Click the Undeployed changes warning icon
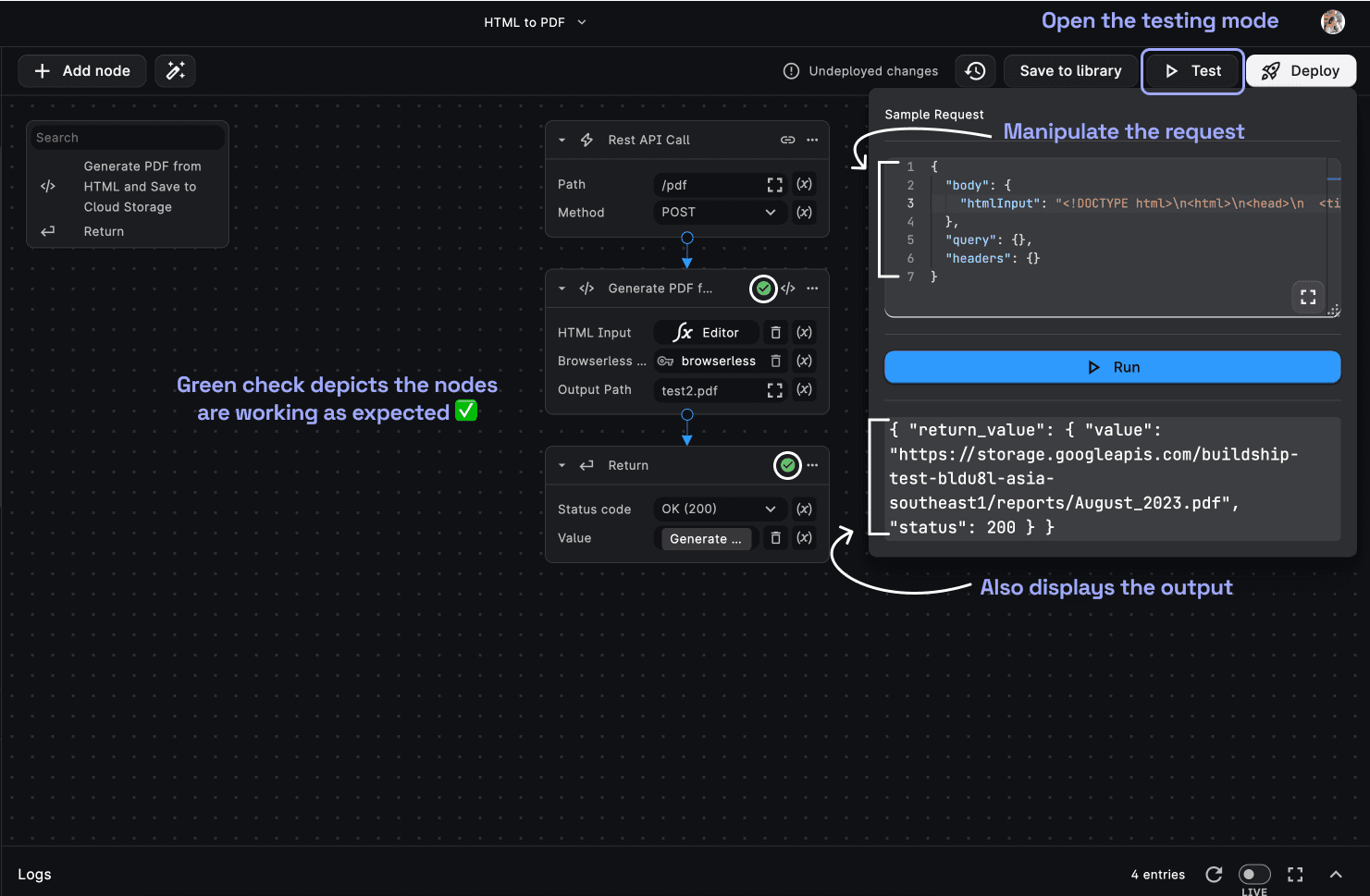 [792, 70]
